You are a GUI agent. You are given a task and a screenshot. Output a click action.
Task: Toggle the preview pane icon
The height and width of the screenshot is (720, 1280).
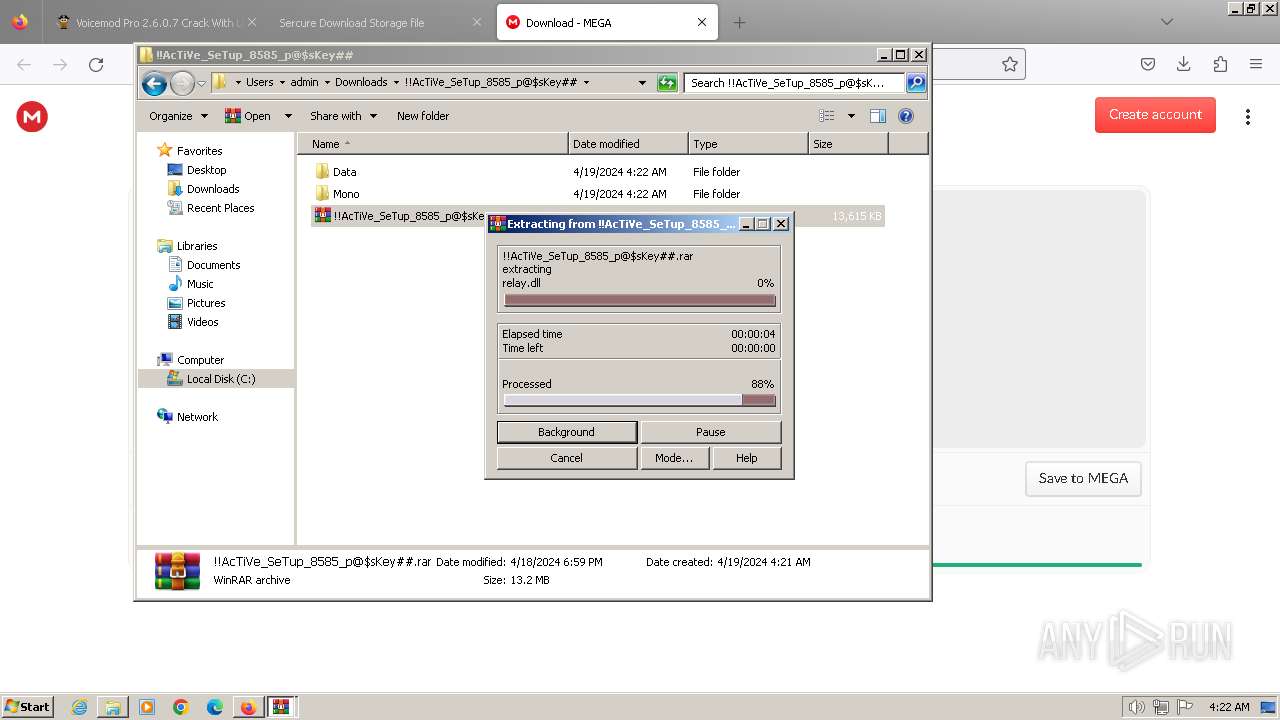[878, 116]
